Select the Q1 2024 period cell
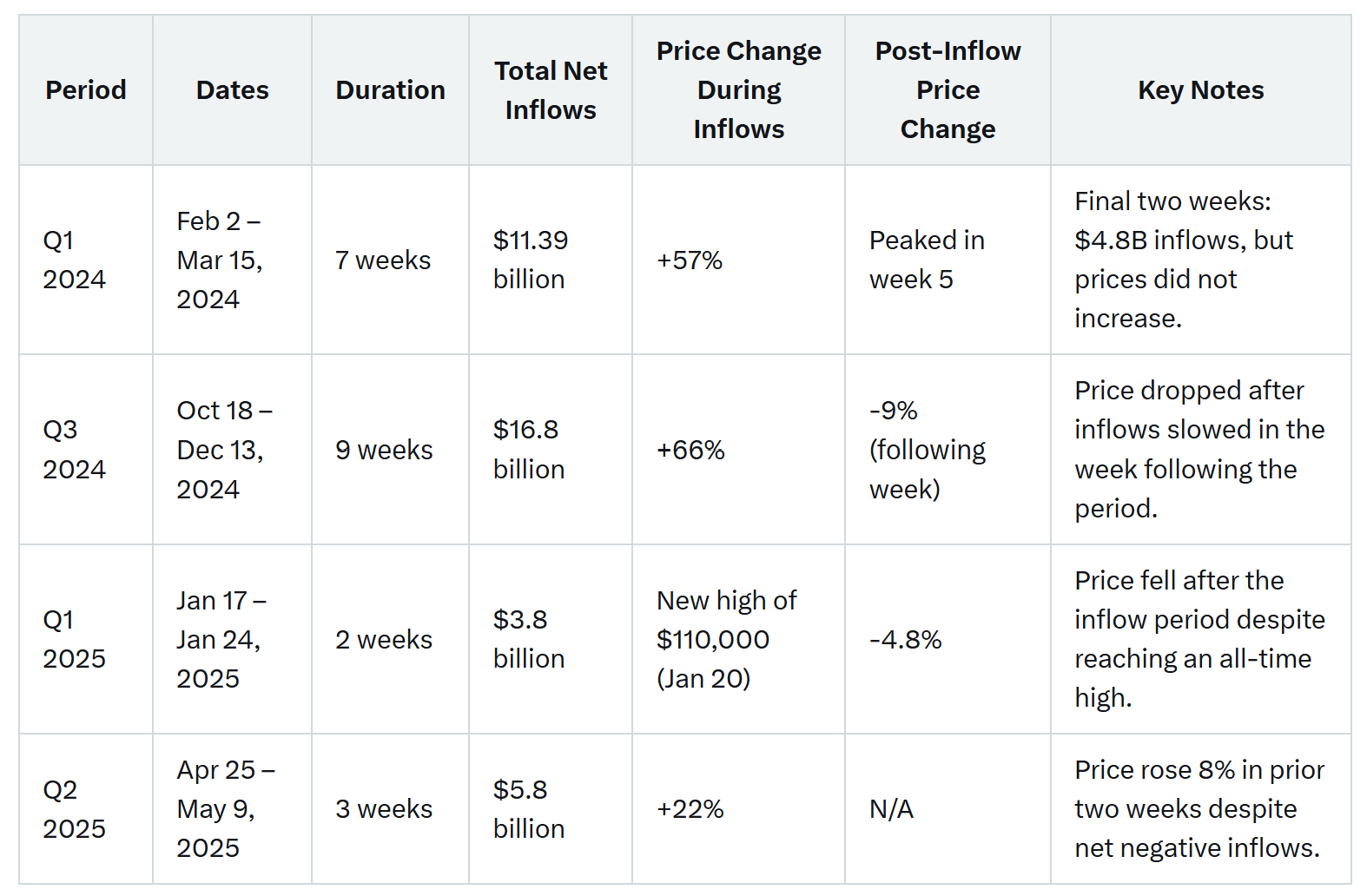This screenshot has height=896, width=1367. click(75, 260)
